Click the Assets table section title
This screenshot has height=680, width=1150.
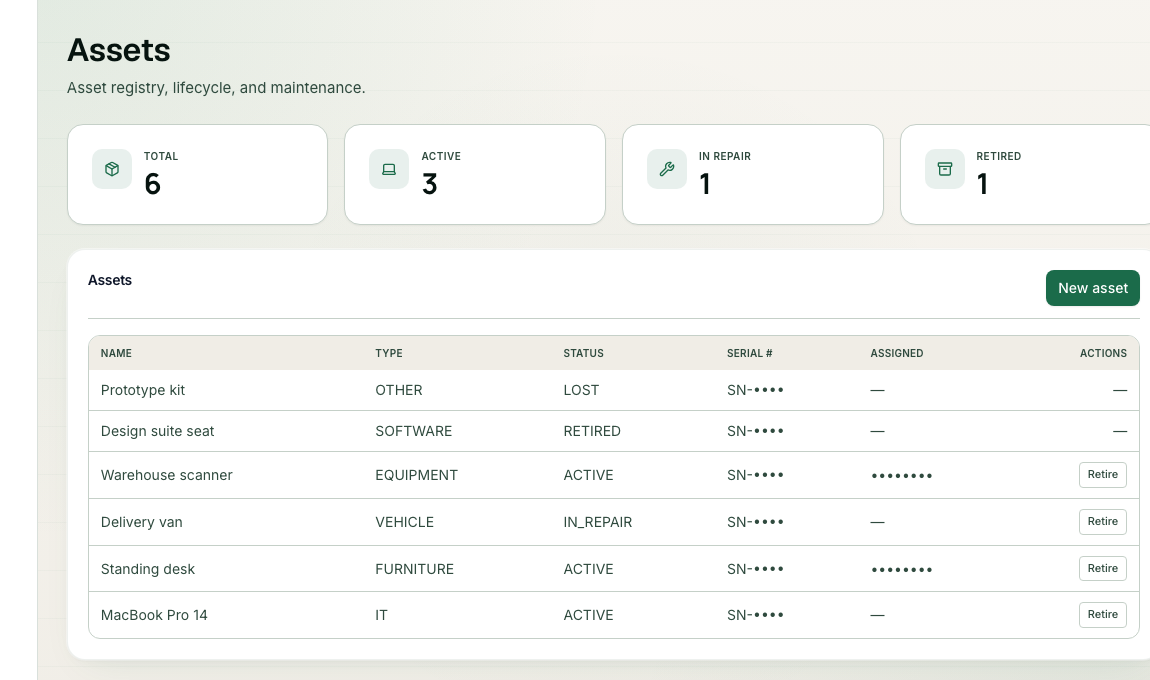click(110, 280)
